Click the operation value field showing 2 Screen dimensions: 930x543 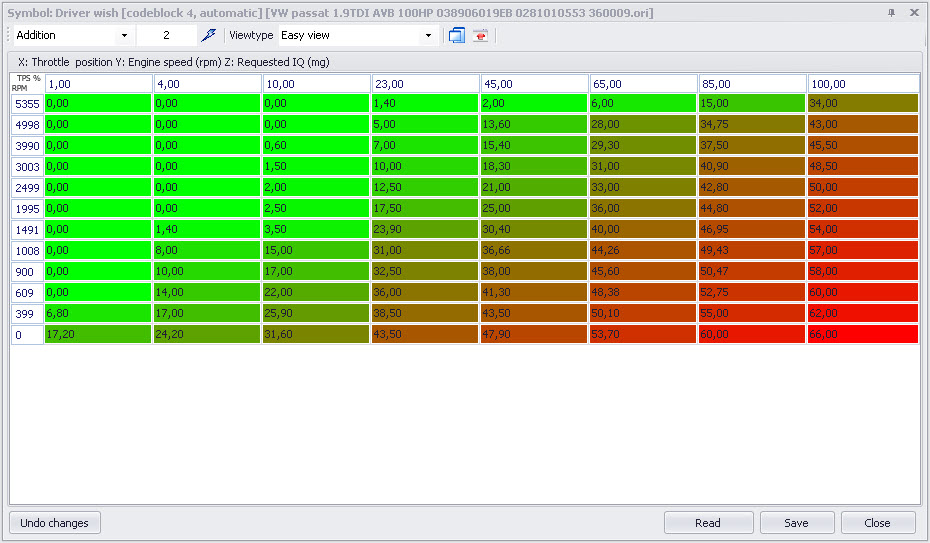click(166, 35)
